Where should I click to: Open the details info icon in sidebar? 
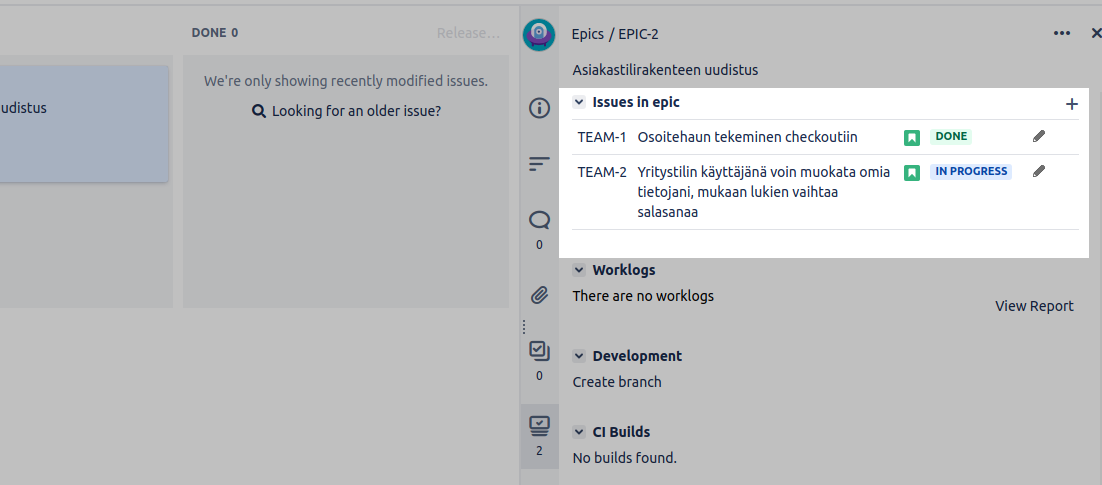point(539,108)
